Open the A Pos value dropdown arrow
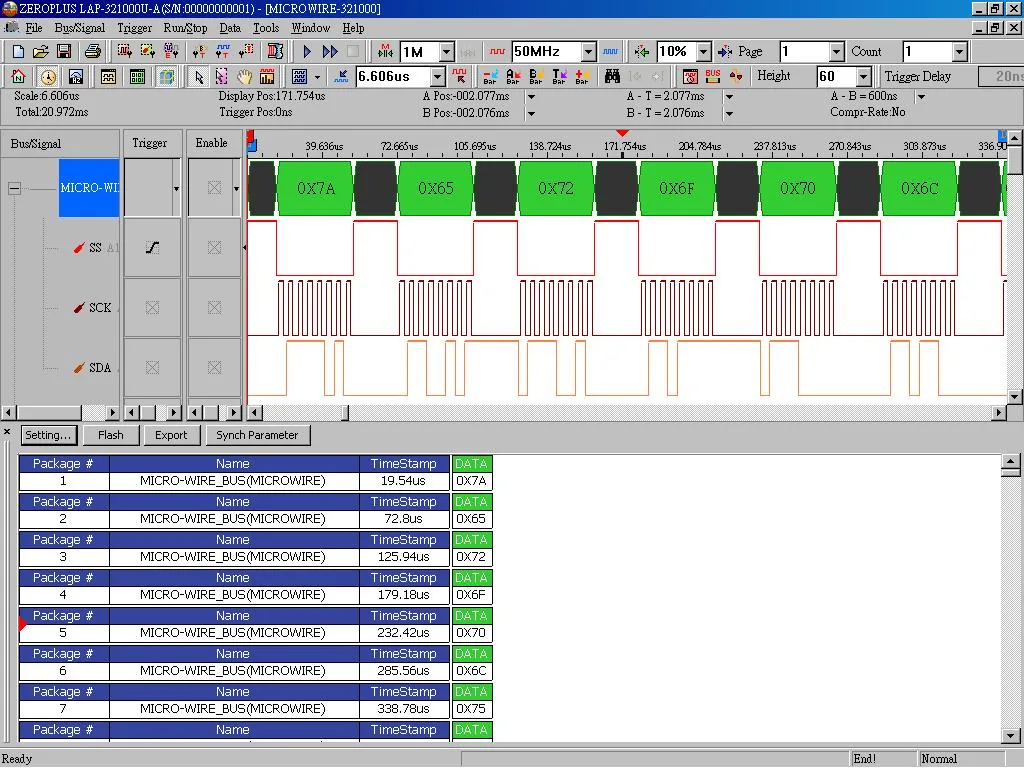The height and width of the screenshot is (768, 1024). 532,97
